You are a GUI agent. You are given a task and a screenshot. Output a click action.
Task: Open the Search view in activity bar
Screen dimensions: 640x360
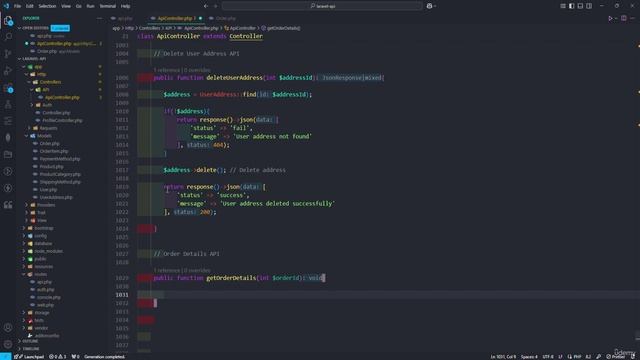(x=8, y=37)
